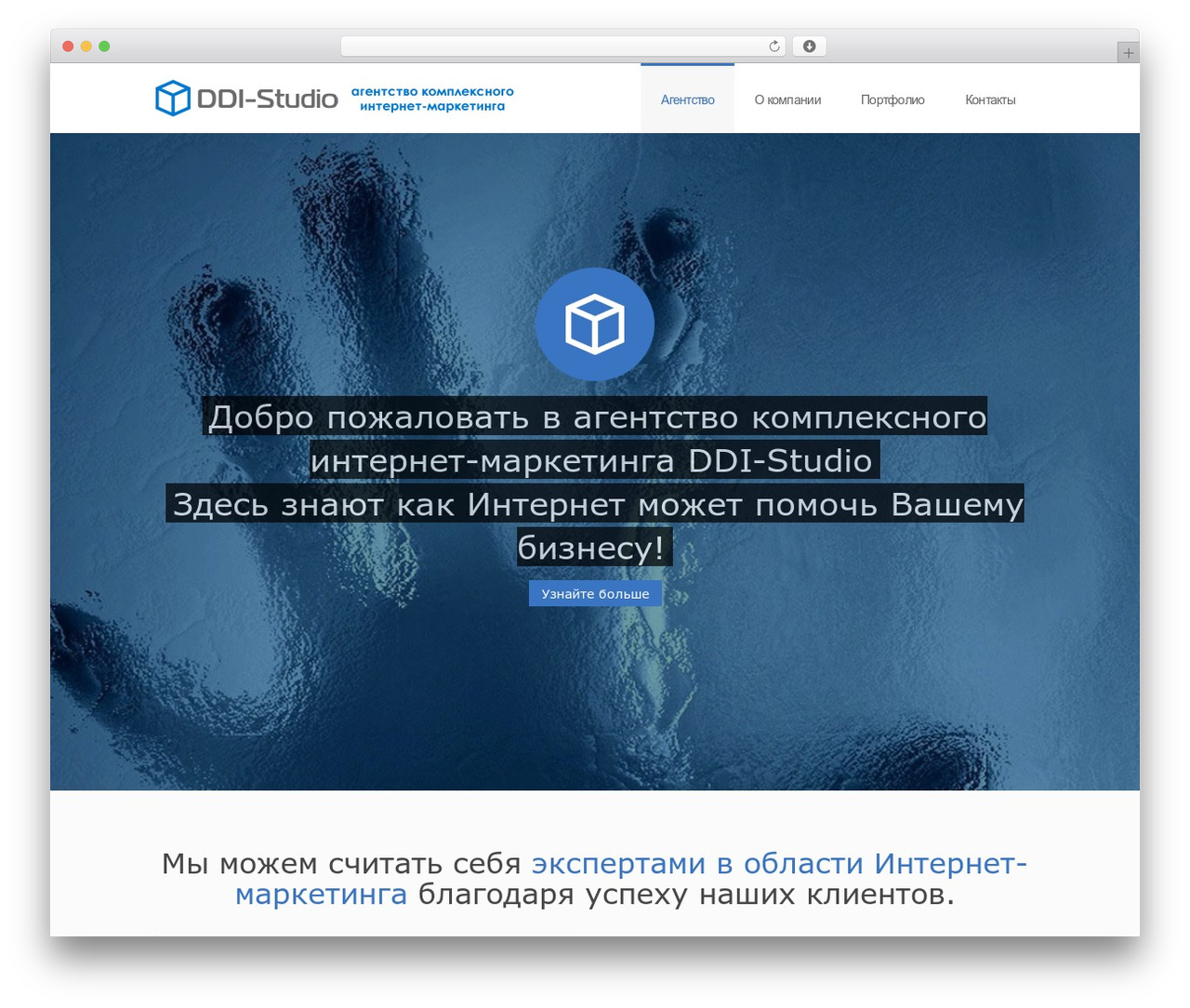Follow the экспертами в области Интернет-маркетинга link

tap(631, 879)
